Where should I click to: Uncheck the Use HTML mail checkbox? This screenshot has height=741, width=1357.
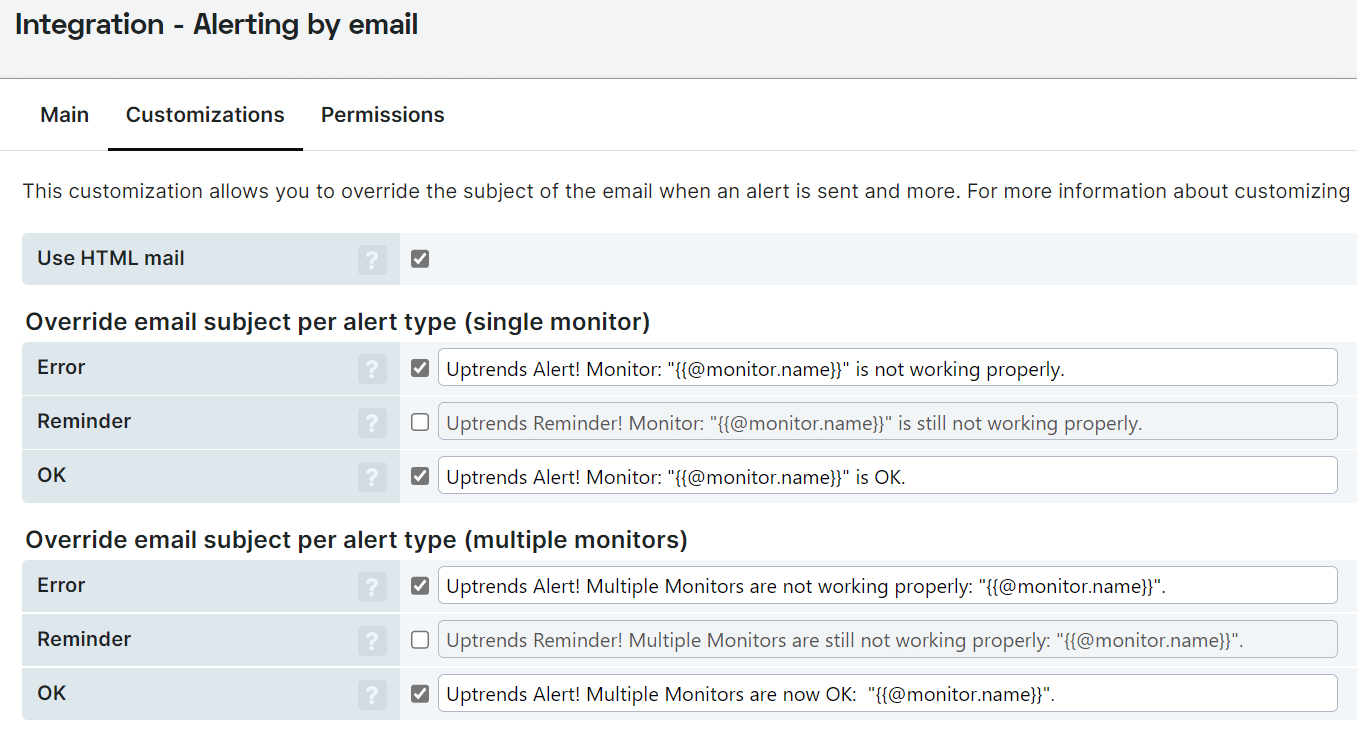pos(420,259)
